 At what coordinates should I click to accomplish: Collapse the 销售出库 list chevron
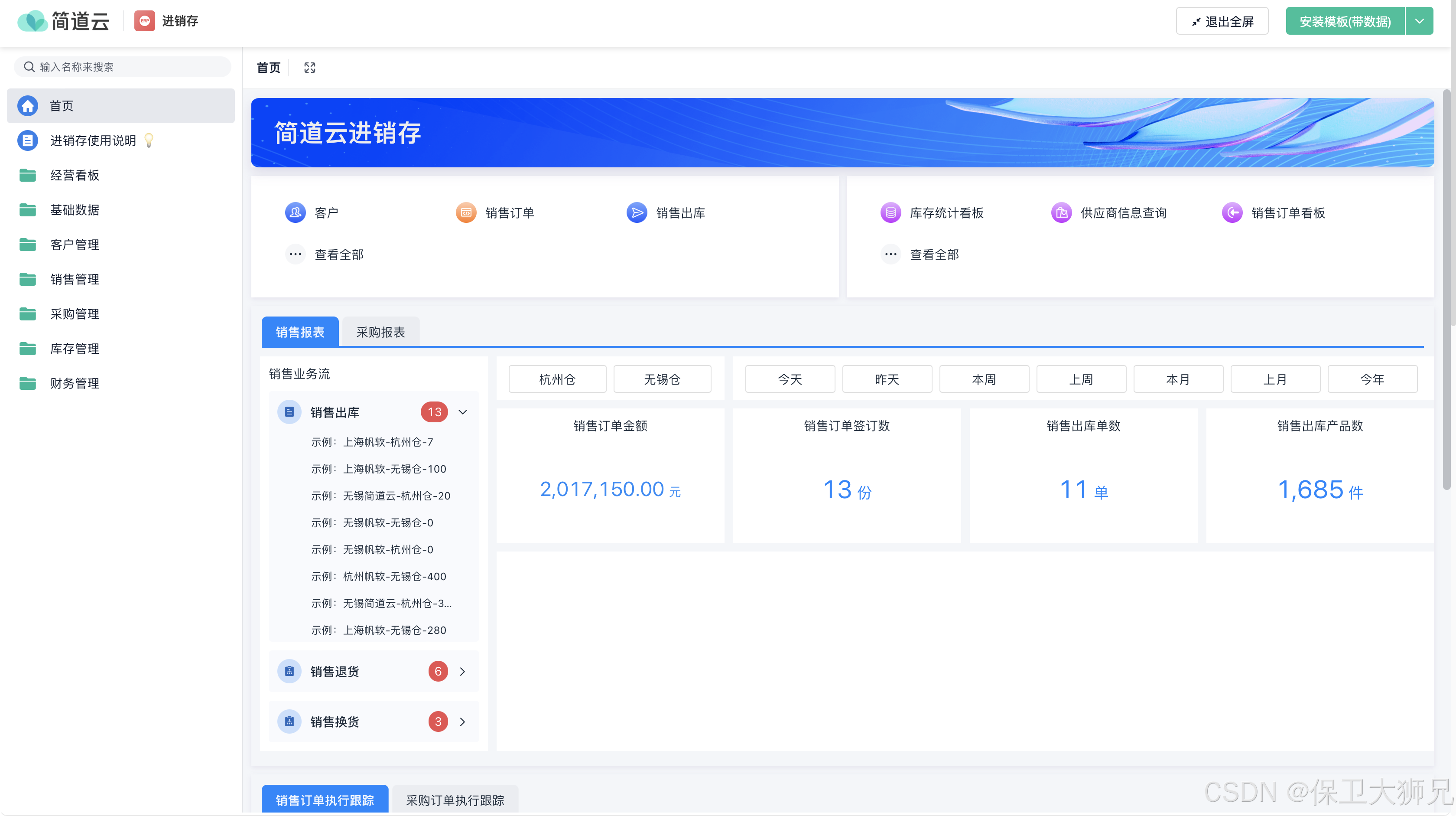pos(463,411)
